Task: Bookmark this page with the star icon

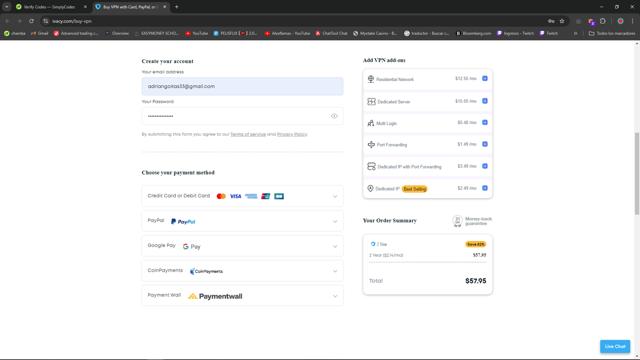Action: [x=562, y=21]
